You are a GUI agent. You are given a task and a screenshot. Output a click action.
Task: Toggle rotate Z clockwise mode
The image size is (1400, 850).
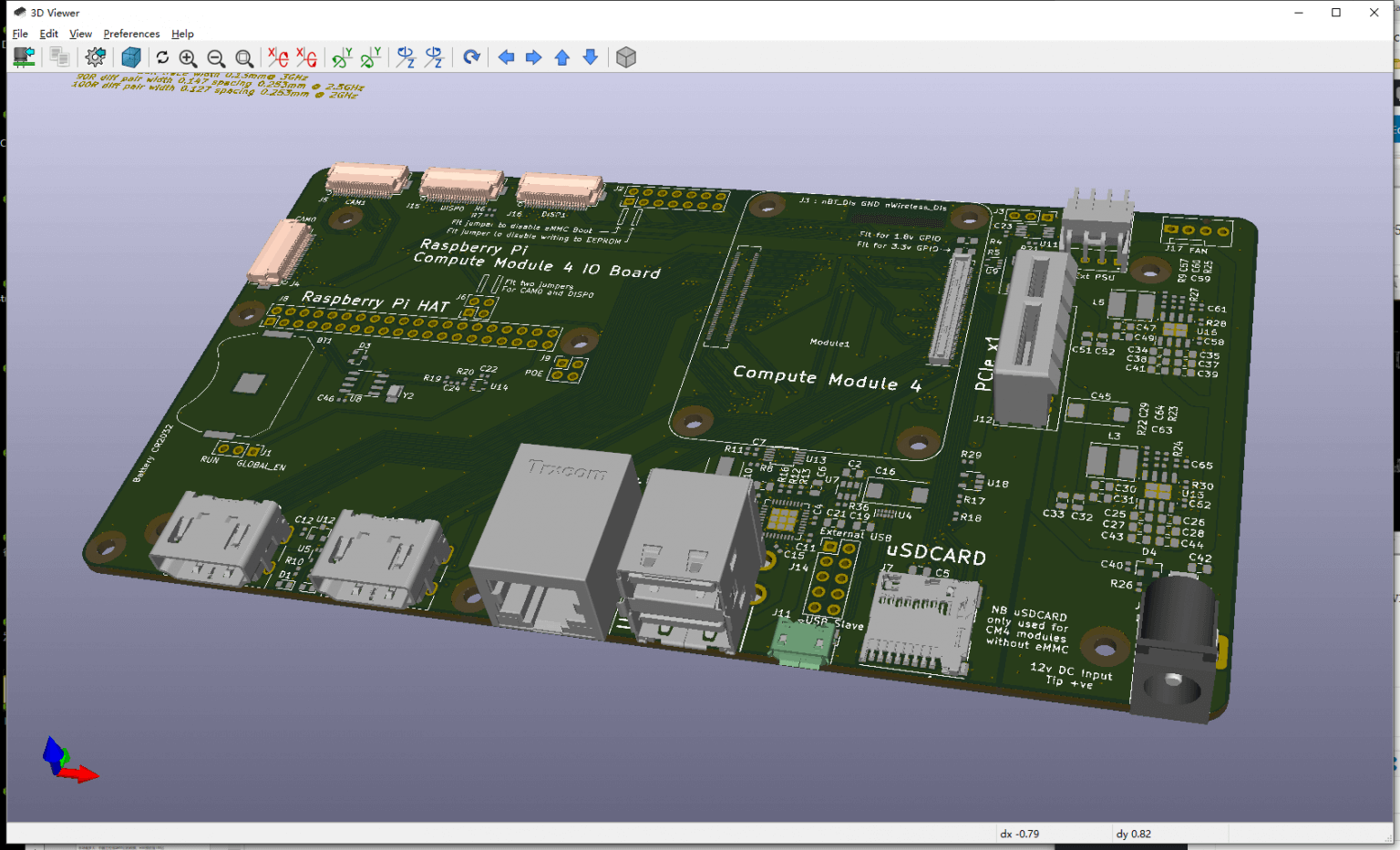[406, 56]
